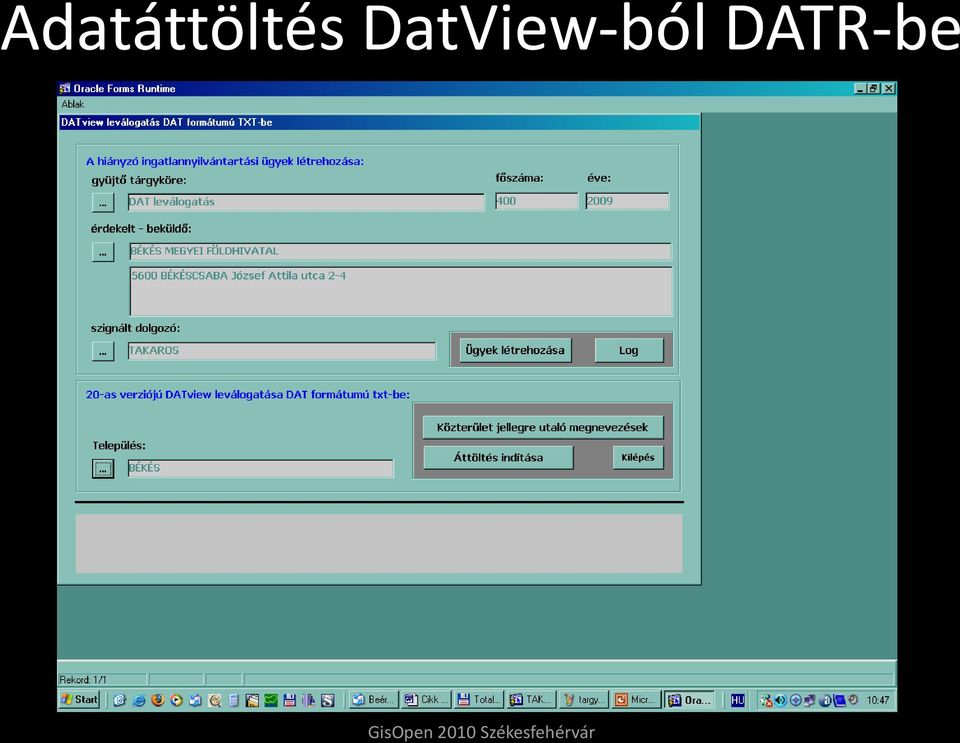Click the volume speaker tray icon
This screenshot has width=960, height=743.
coord(780,700)
